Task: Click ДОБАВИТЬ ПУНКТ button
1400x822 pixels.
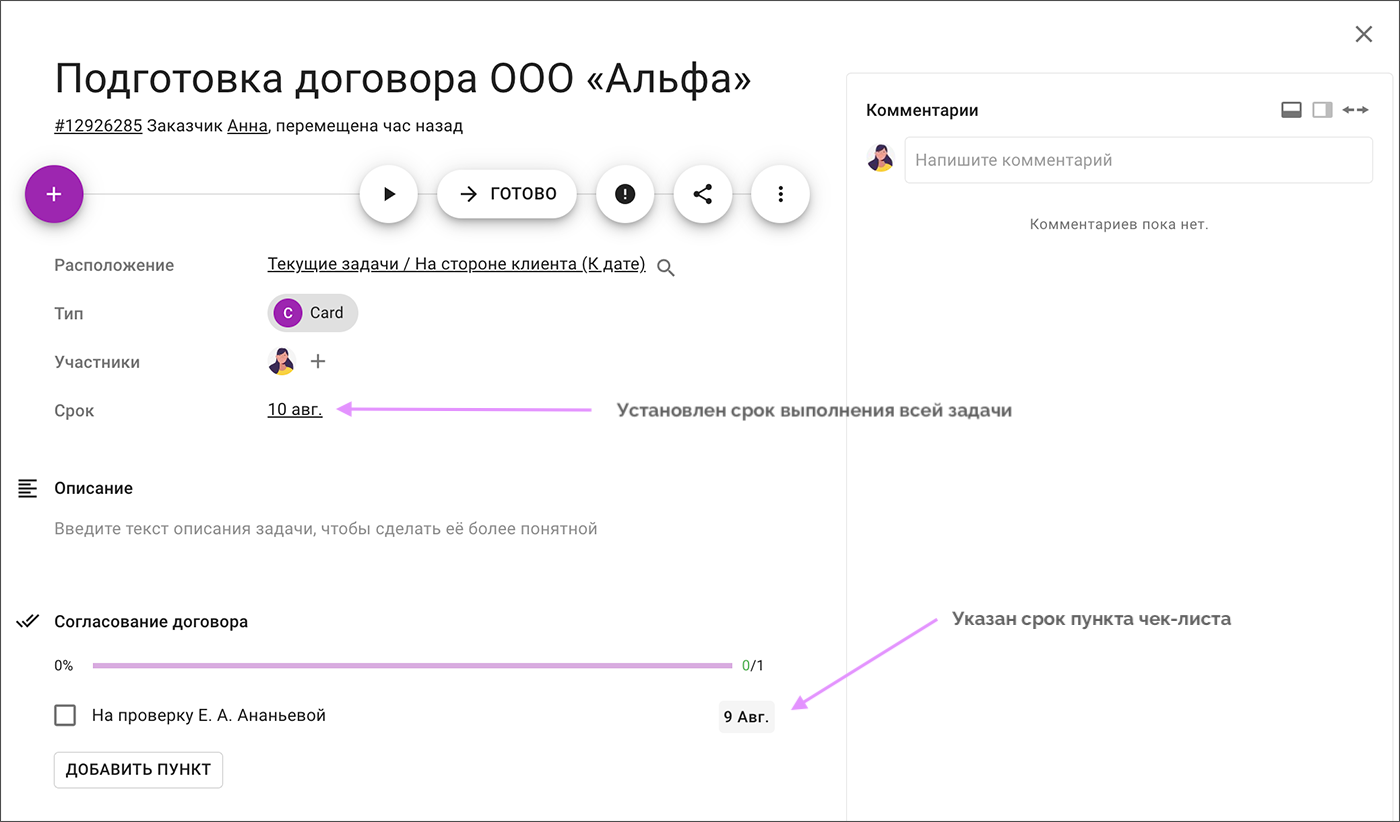Action: click(138, 770)
